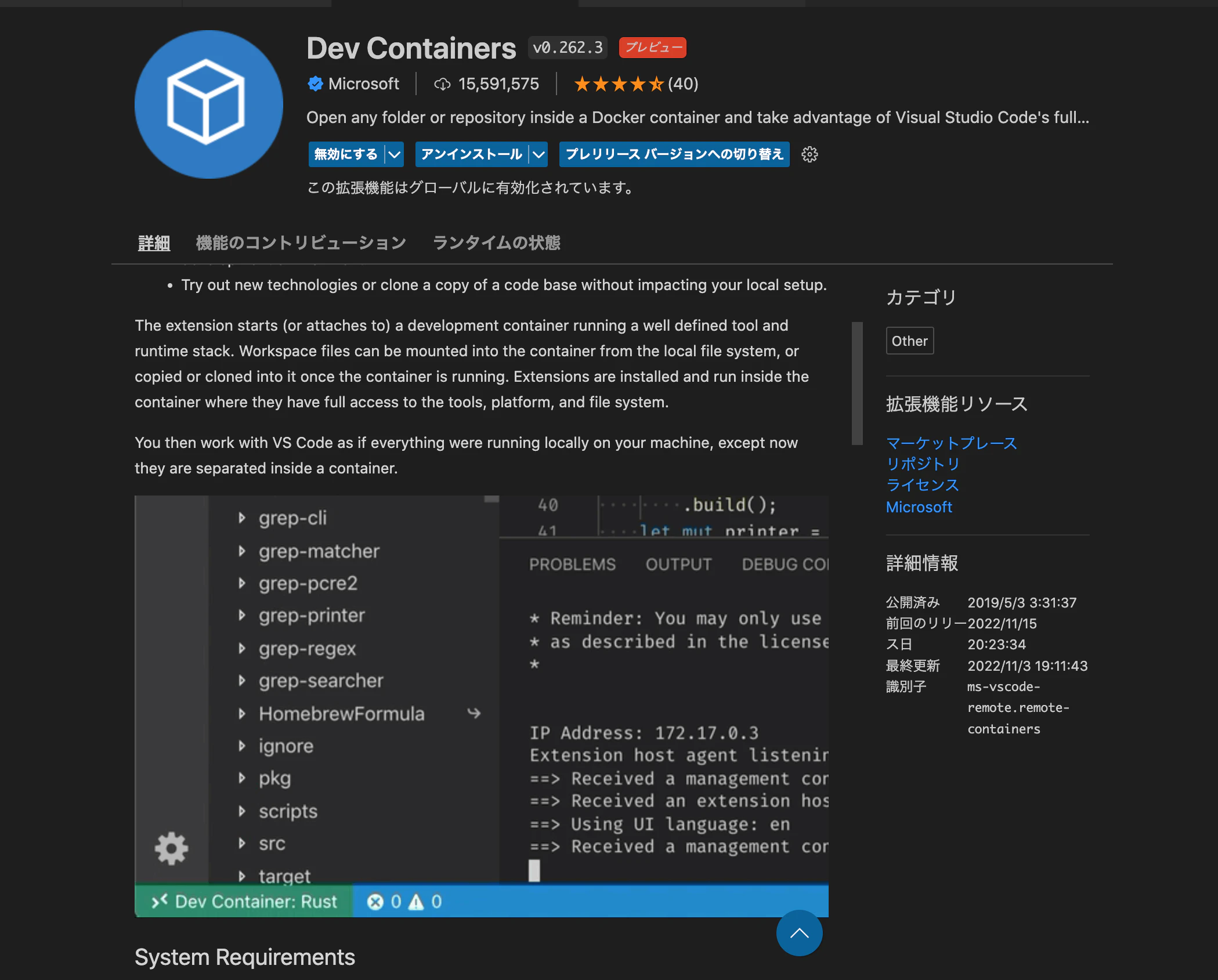Click the star rating icons
1218x980 pixels.
(x=619, y=84)
